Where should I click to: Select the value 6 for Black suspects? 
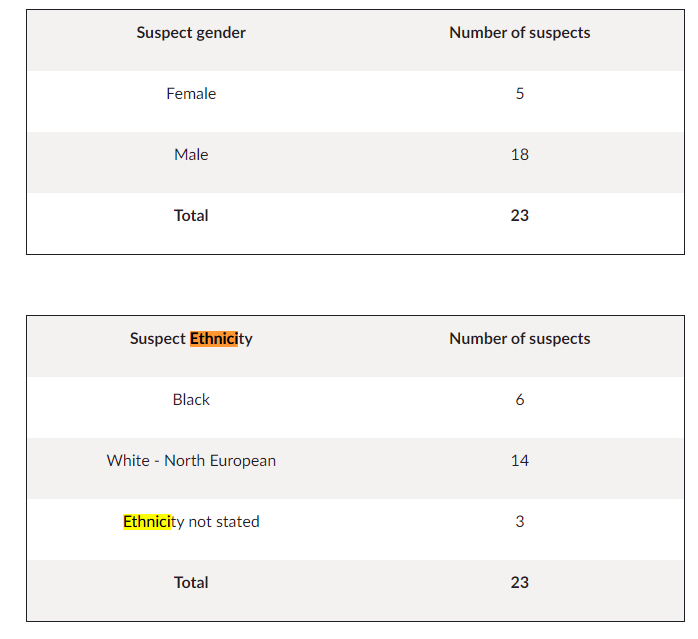click(519, 400)
